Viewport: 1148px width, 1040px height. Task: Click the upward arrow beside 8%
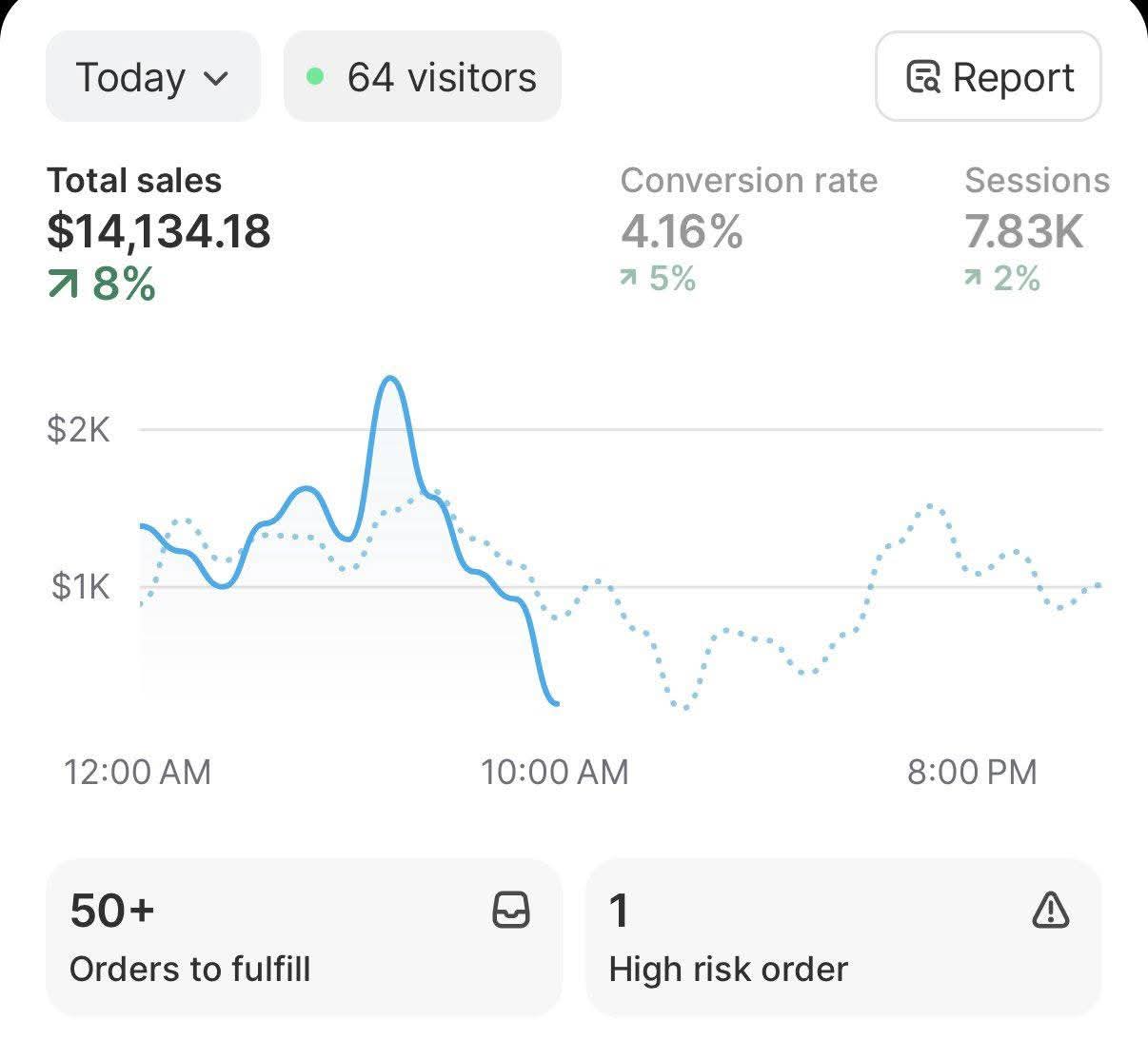pos(63,284)
